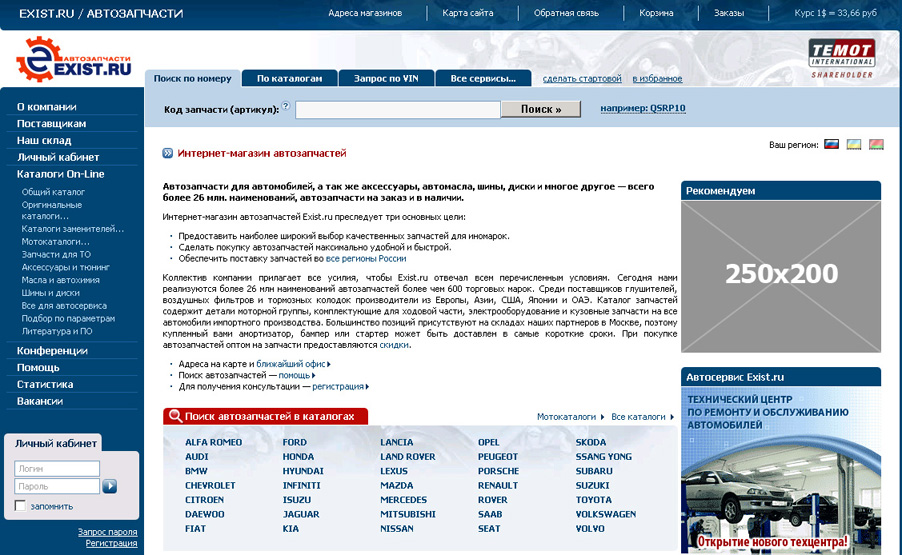Select the Russian flag region icon

831,145
